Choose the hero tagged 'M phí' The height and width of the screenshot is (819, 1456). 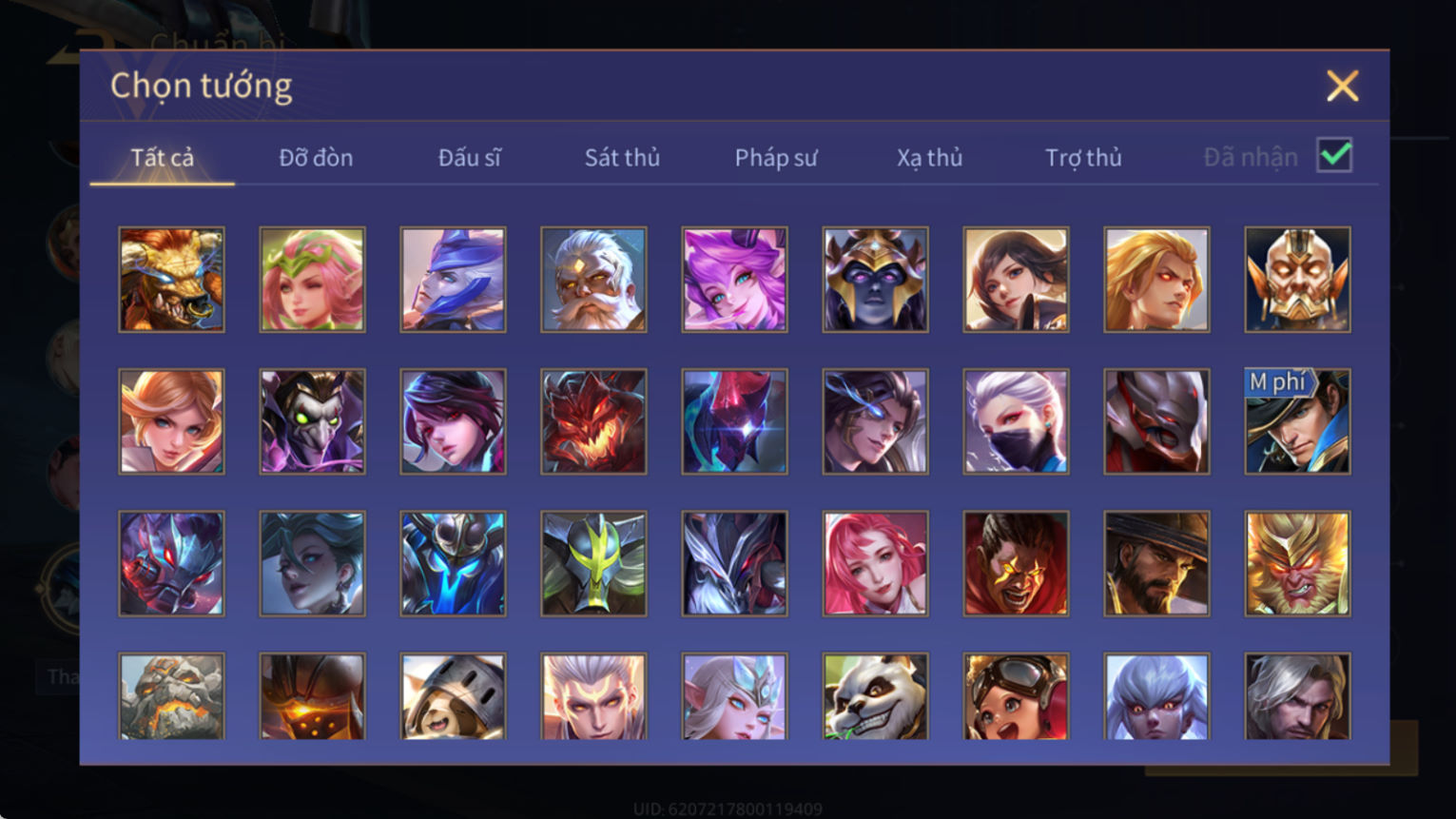[1297, 421]
